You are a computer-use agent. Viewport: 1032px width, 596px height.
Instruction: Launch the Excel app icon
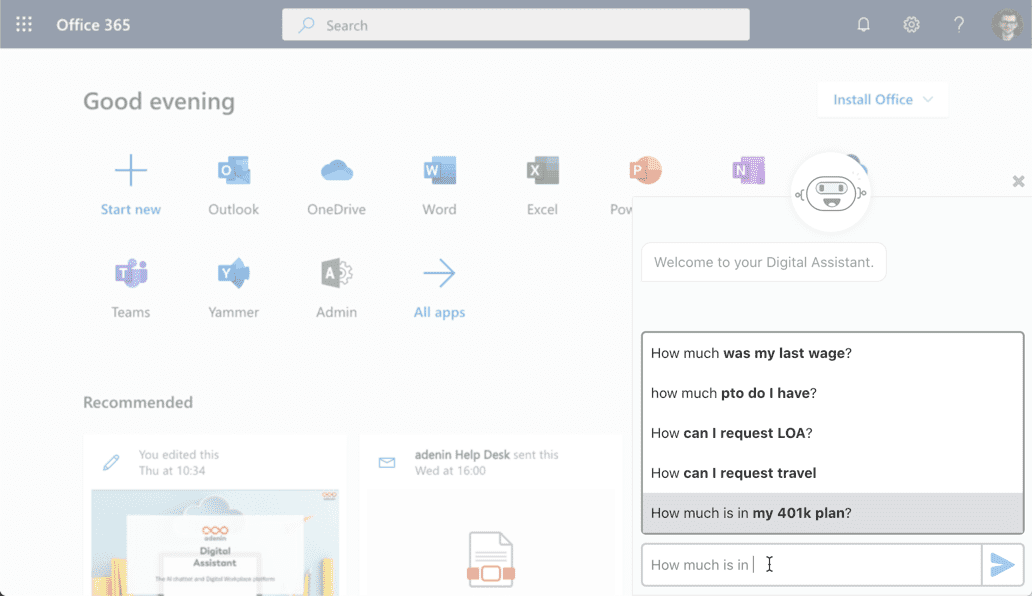click(542, 170)
